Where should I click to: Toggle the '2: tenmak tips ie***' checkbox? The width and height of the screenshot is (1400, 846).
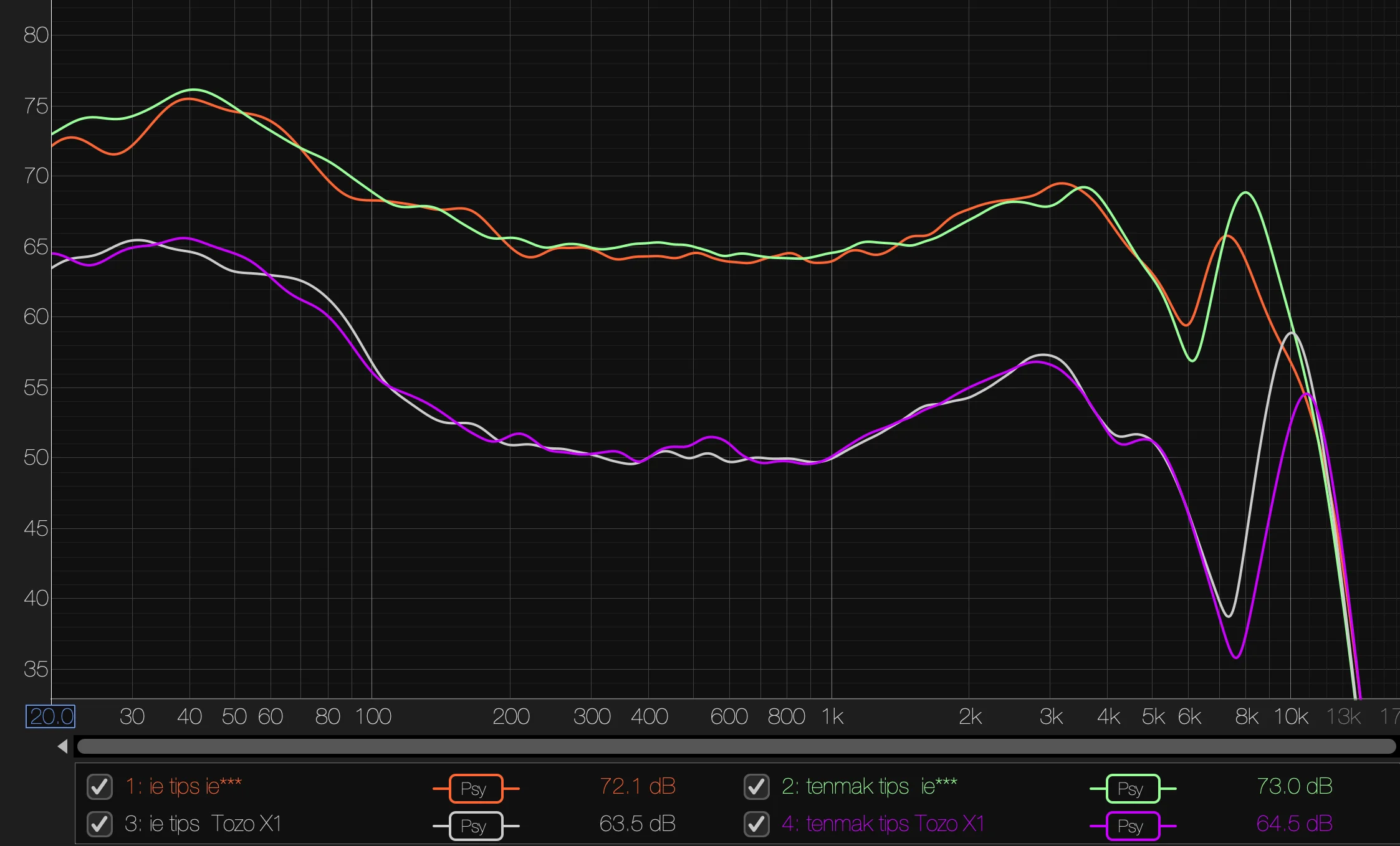(756, 787)
